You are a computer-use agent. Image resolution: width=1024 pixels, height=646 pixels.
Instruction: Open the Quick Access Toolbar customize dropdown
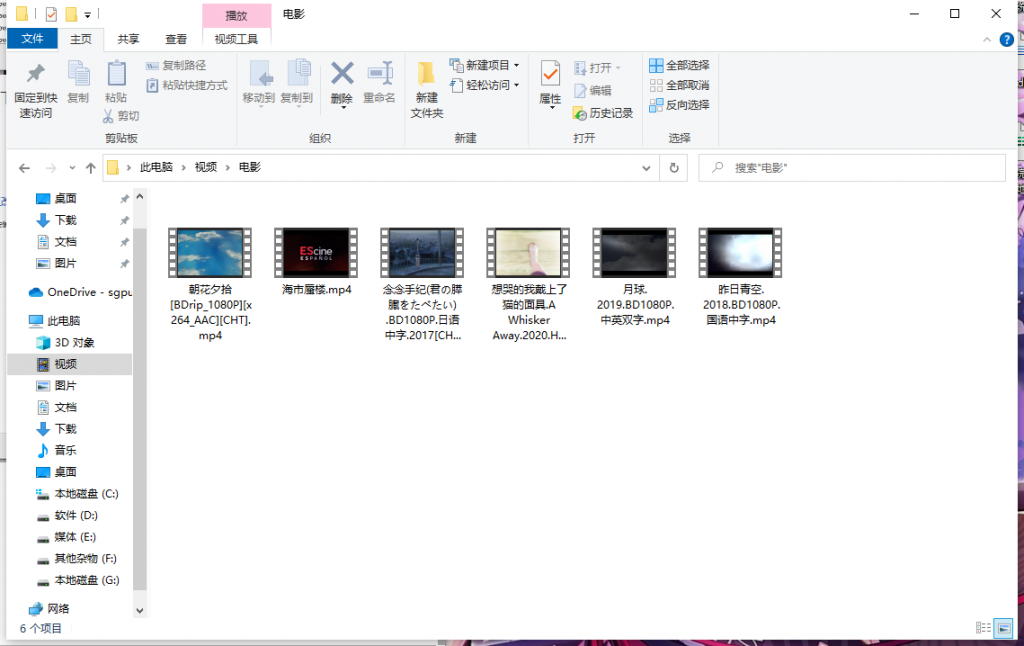point(88,14)
